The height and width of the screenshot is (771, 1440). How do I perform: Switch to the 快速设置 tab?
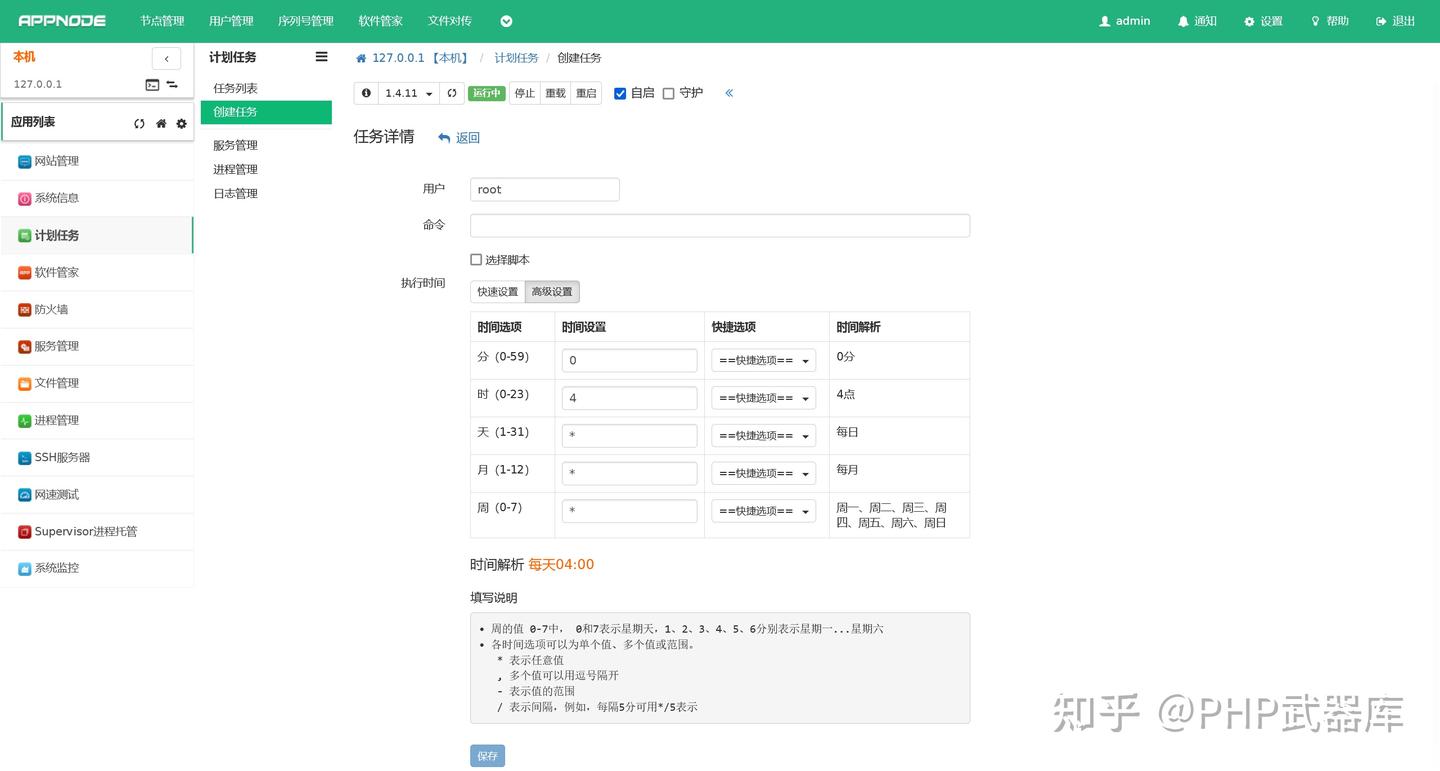click(497, 291)
